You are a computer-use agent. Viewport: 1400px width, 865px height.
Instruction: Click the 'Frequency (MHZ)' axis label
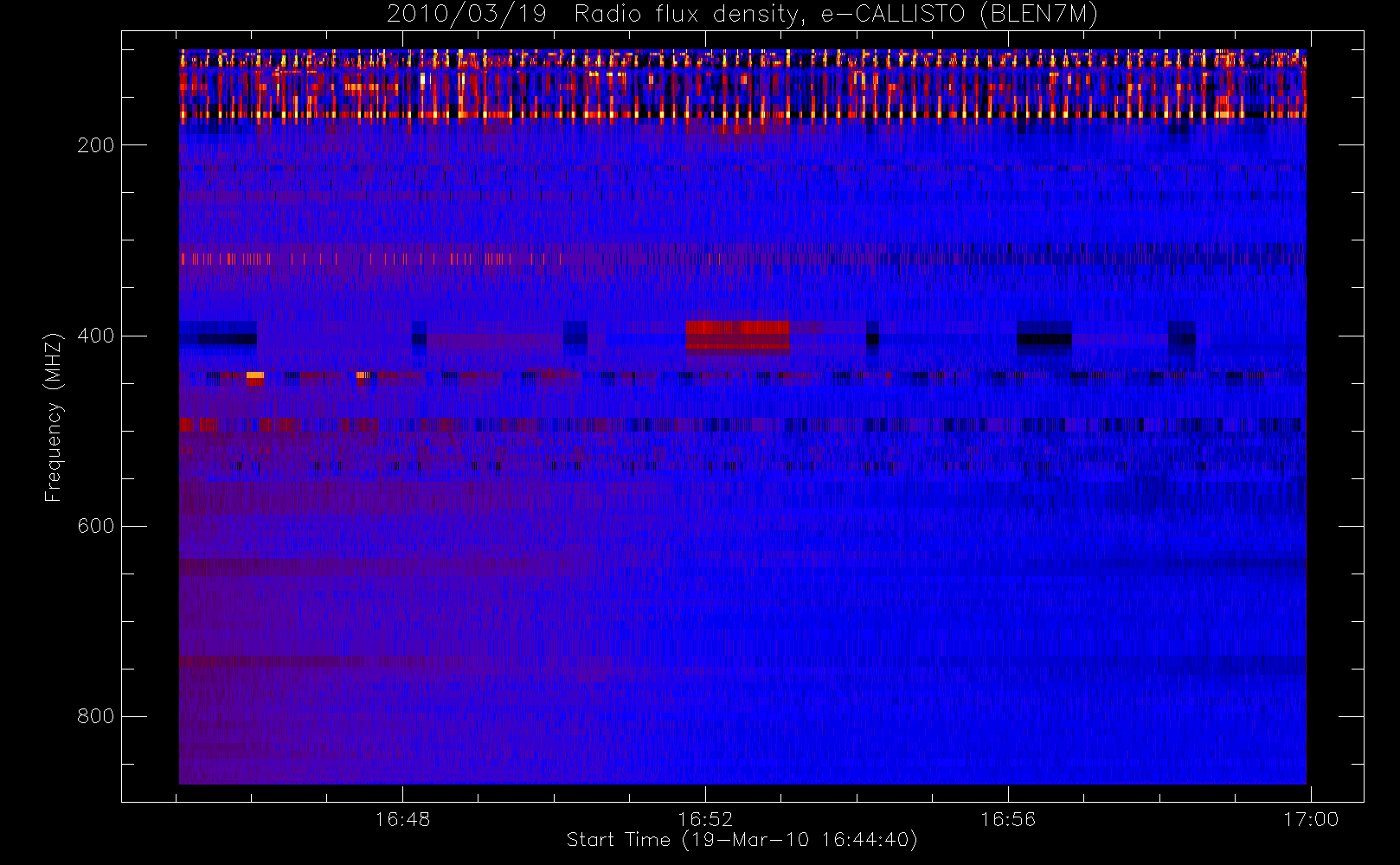click(54, 417)
